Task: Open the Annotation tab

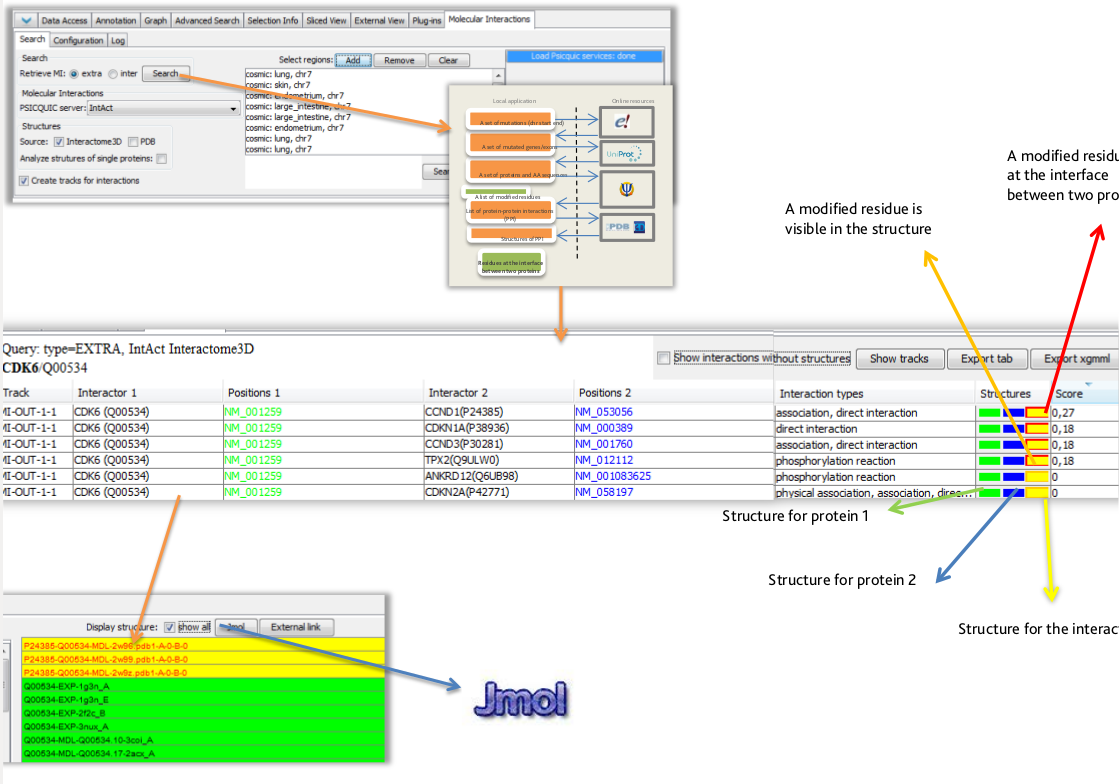Action: [x=116, y=21]
